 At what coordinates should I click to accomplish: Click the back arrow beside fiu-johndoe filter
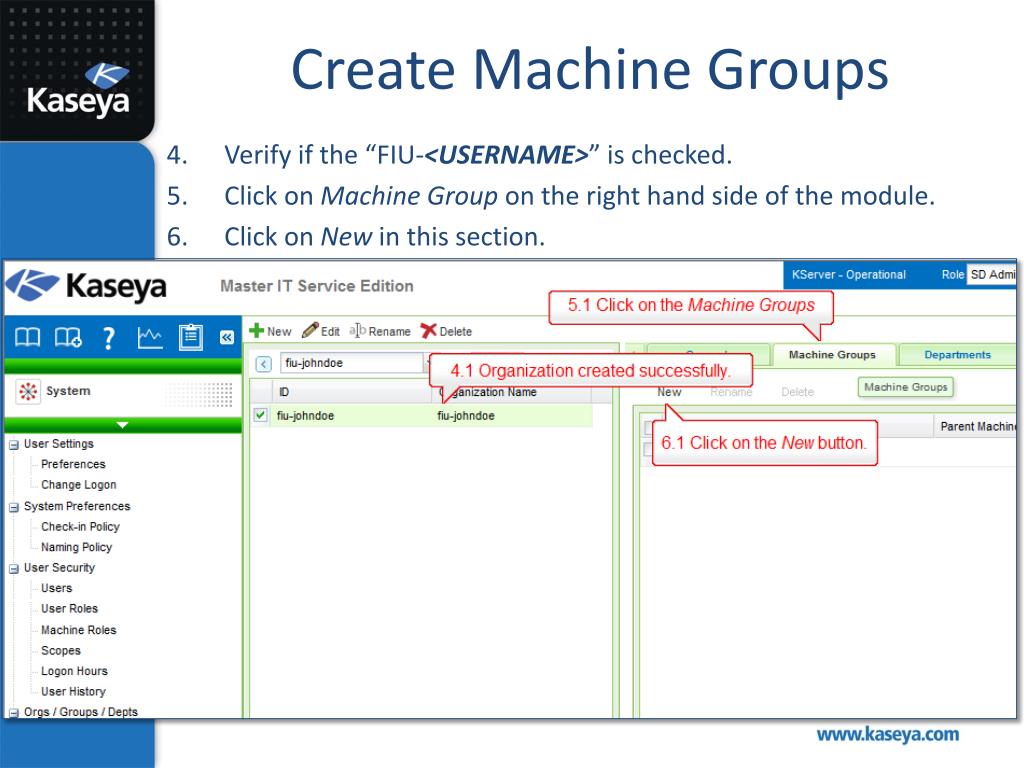tap(263, 364)
